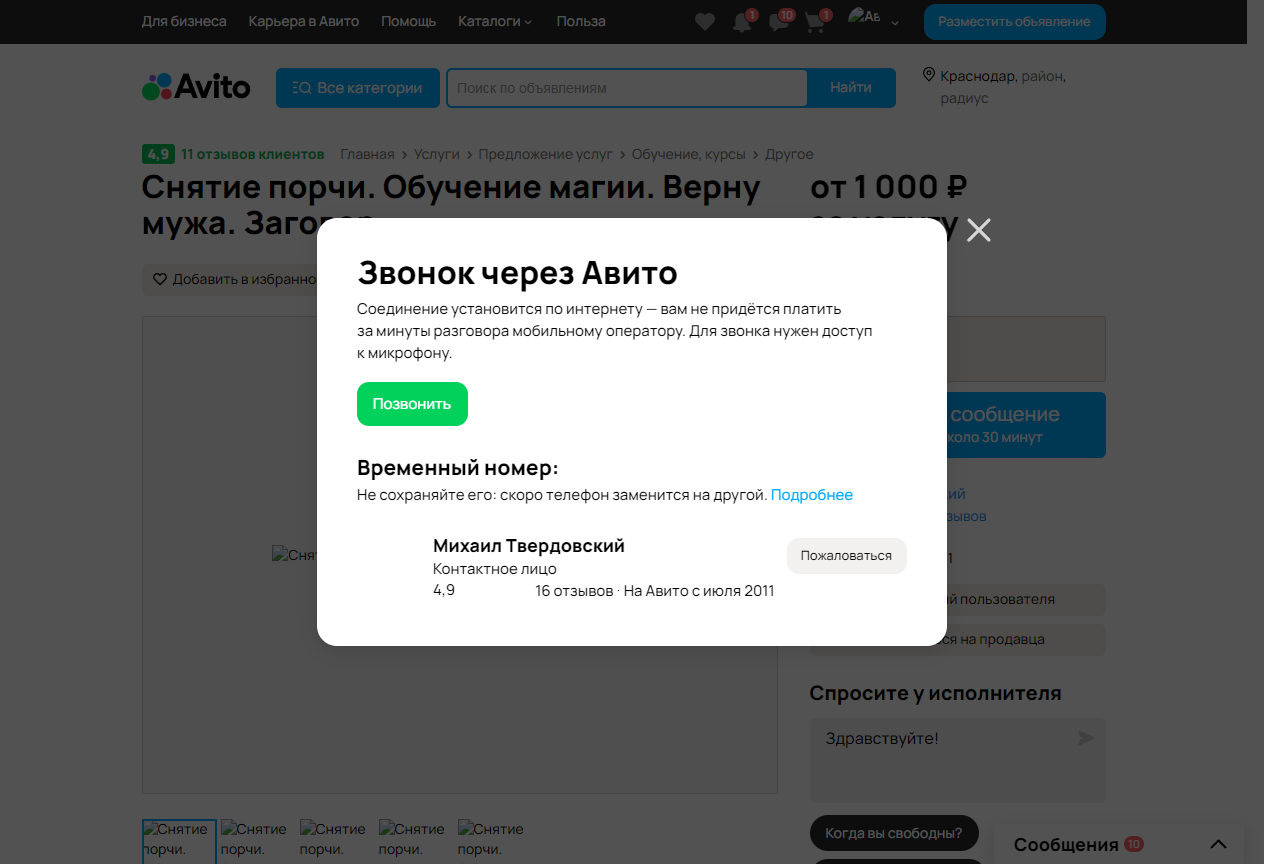Open the Все категории menu

(358, 88)
